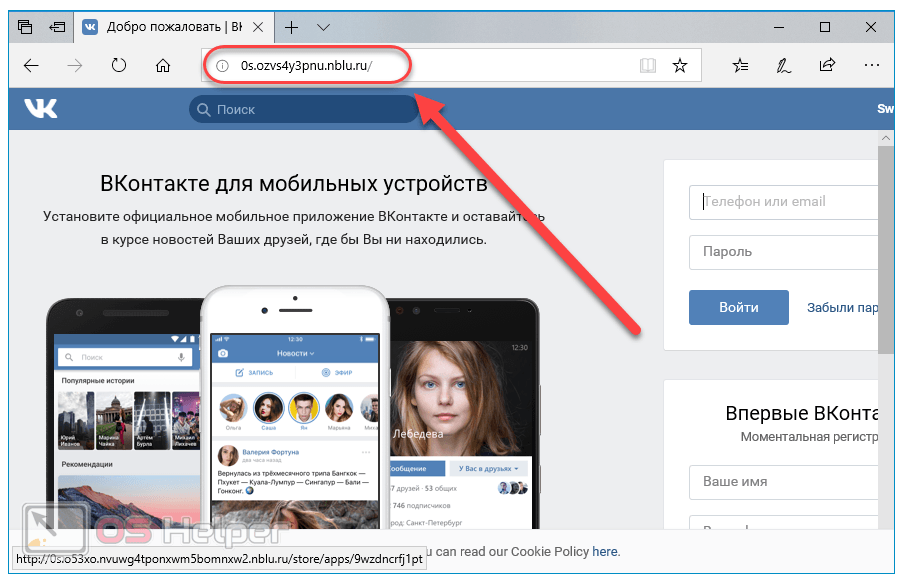Open the Favorites hub
905x582 pixels.
740,65
